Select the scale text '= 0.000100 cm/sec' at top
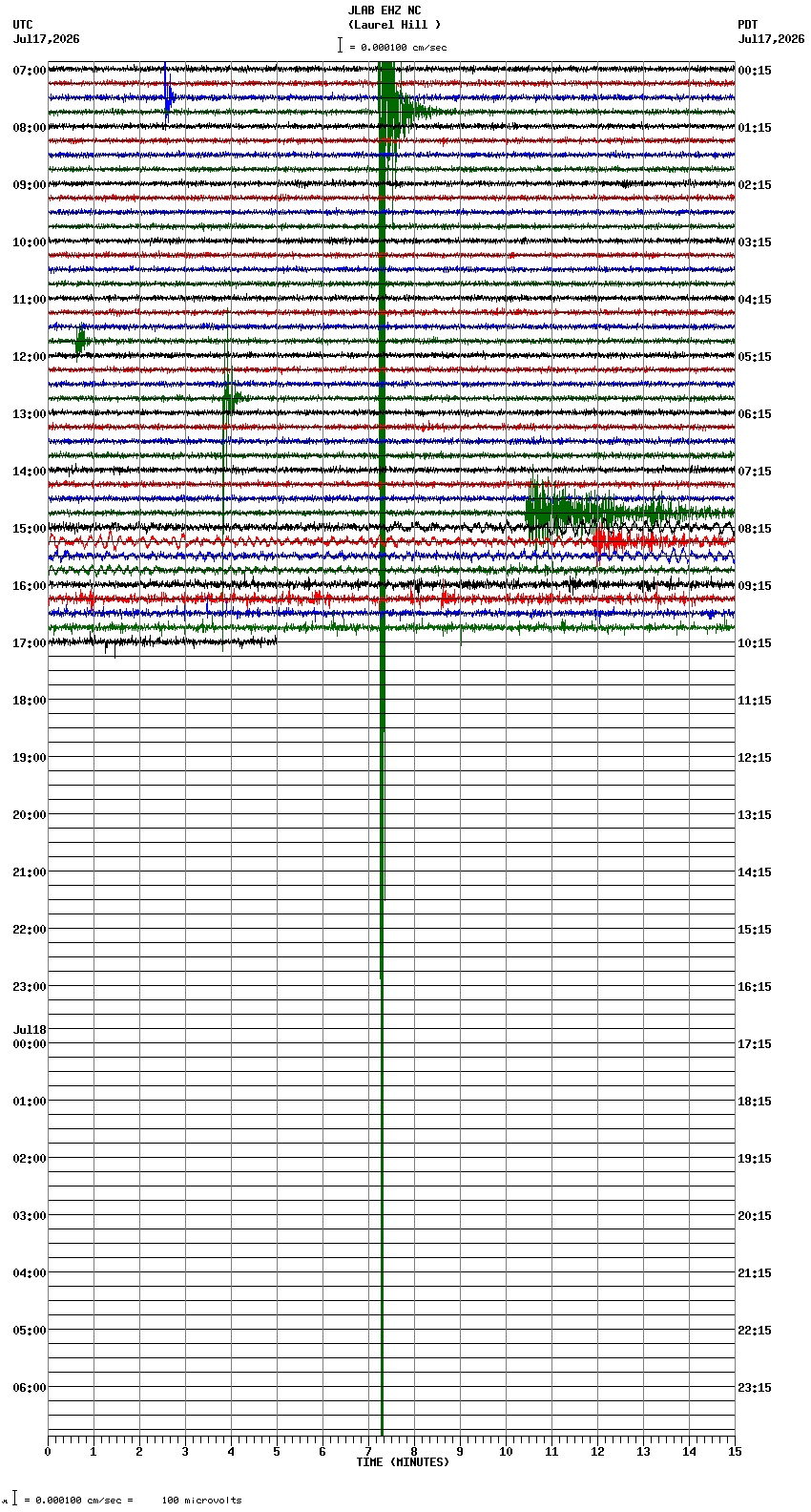Screen dimensions: 811x1512 [x=398, y=47]
